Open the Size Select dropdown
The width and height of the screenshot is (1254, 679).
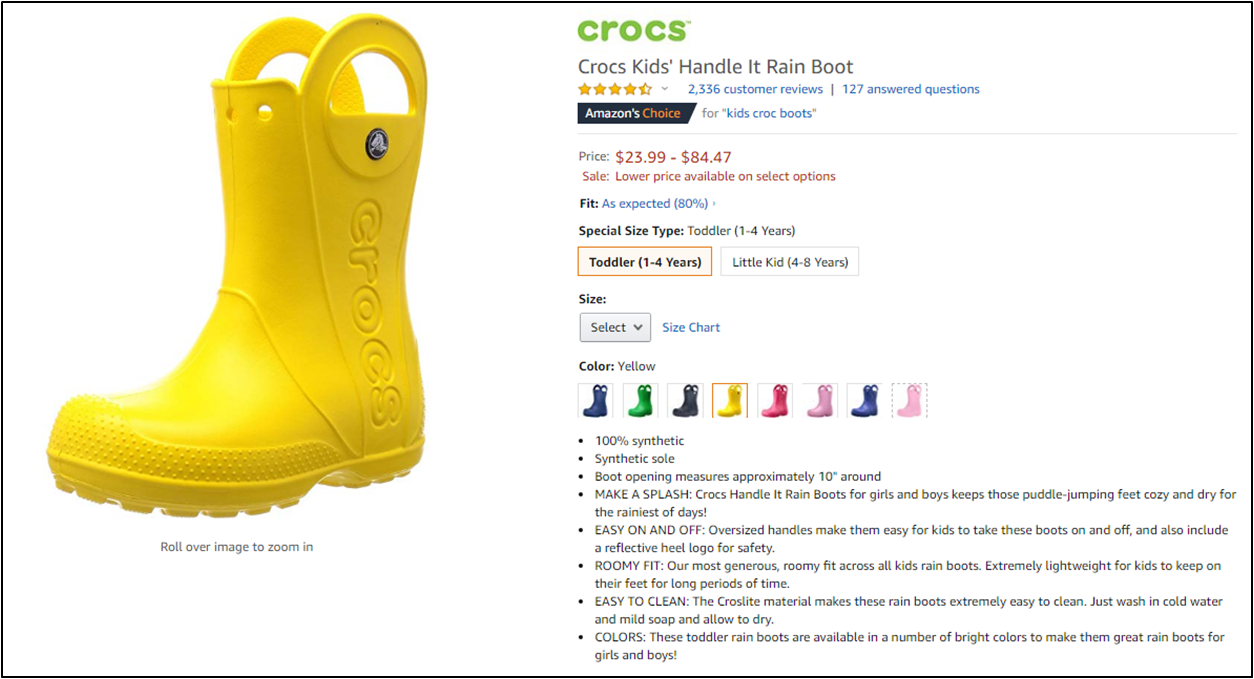pos(615,327)
